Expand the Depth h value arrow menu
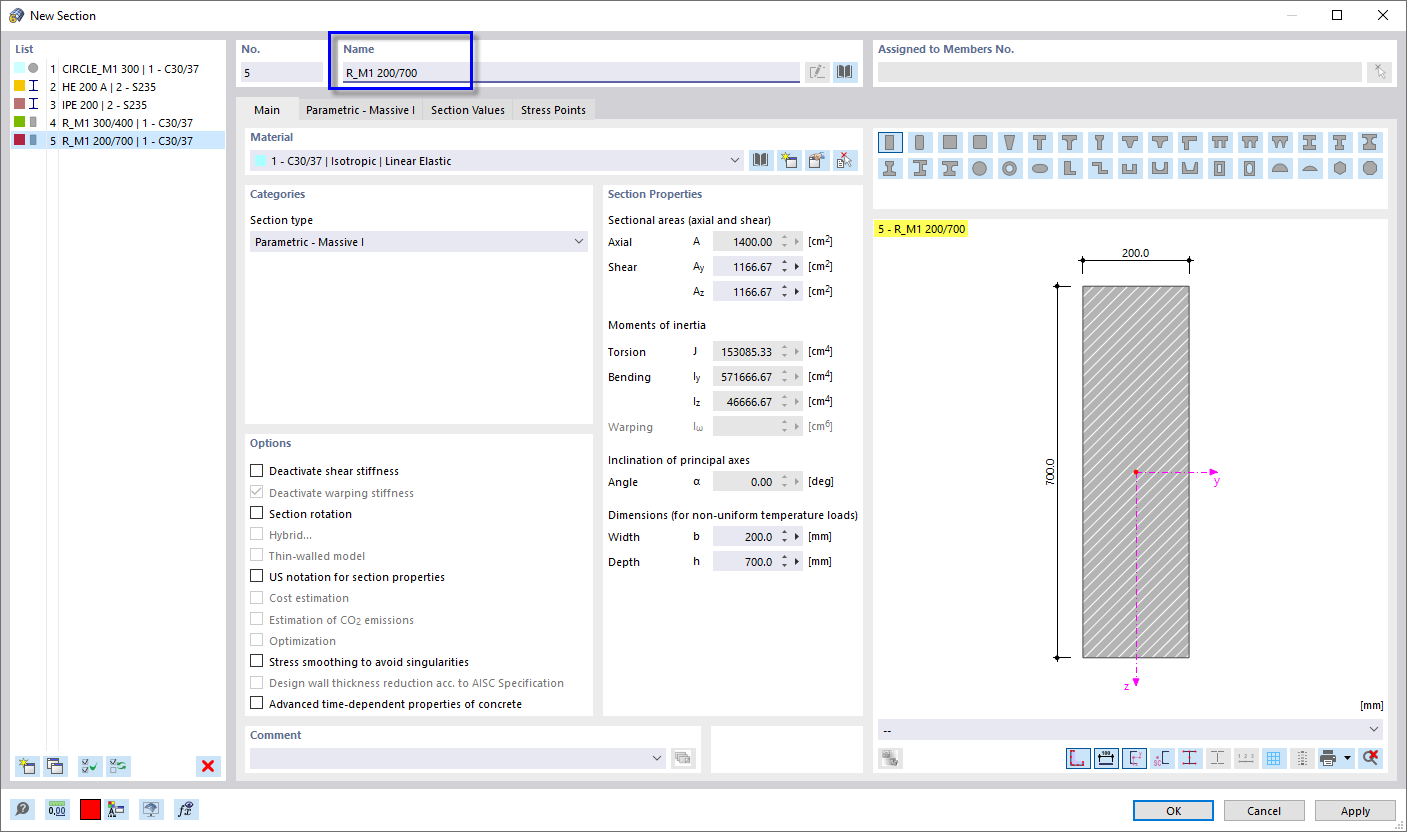 [x=797, y=562]
